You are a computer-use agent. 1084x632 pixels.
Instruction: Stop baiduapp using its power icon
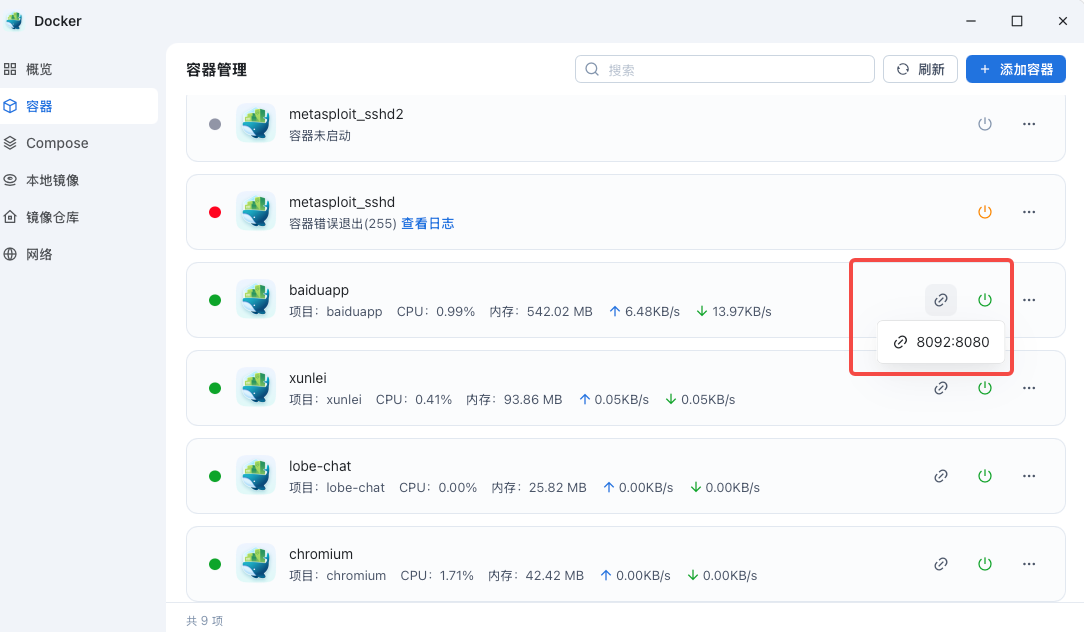click(x=984, y=299)
